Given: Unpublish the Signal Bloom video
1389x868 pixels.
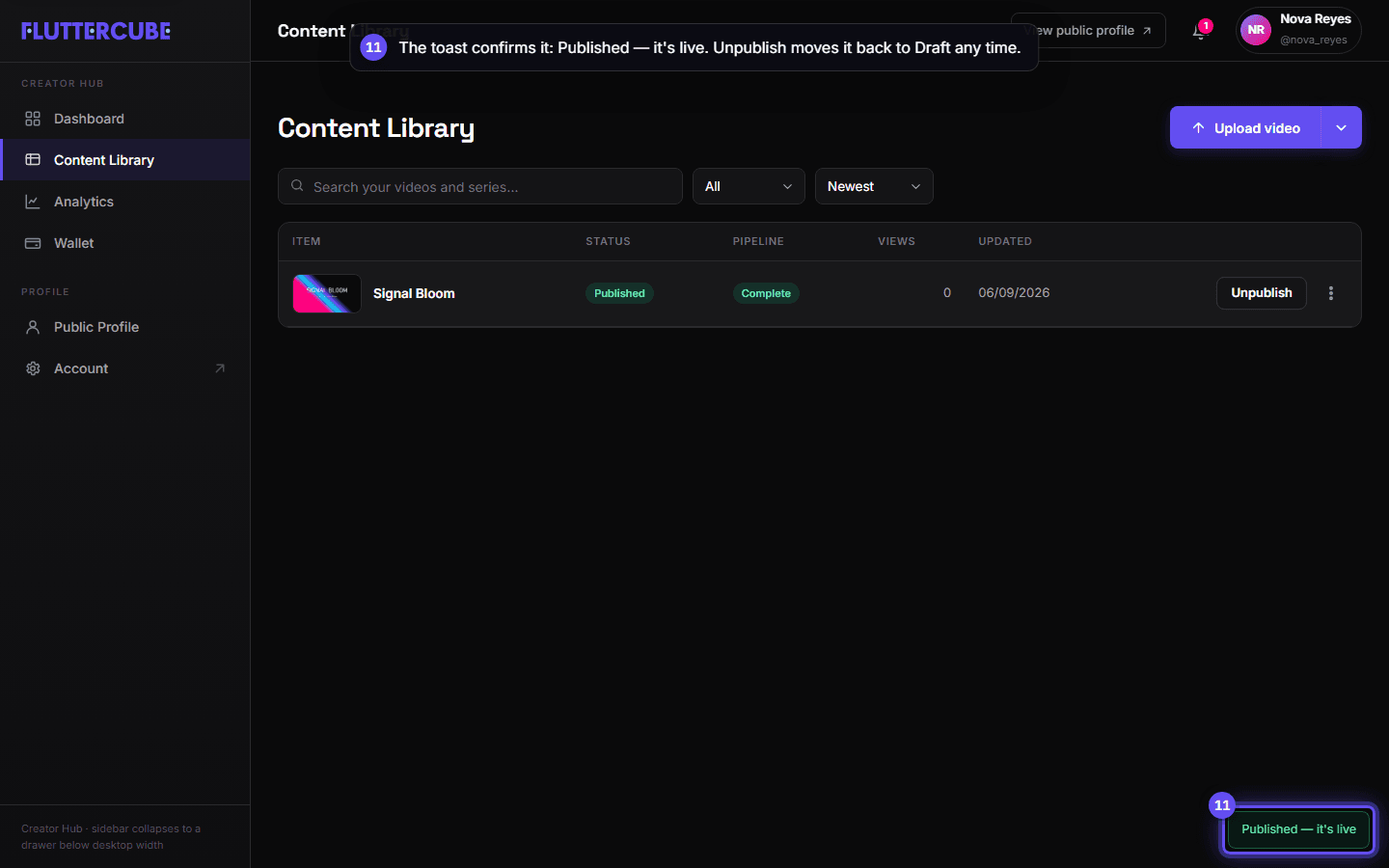Looking at the screenshot, I should click(x=1262, y=293).
